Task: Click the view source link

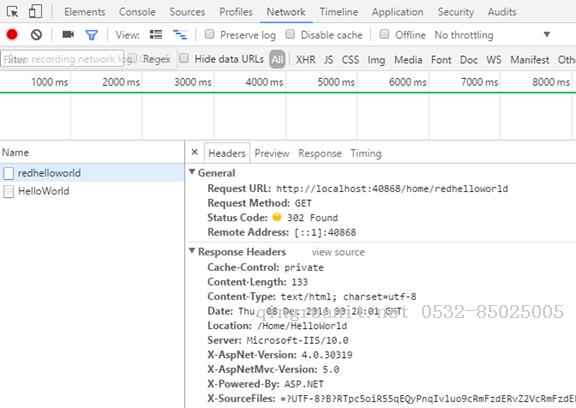Action: point(338,252)
